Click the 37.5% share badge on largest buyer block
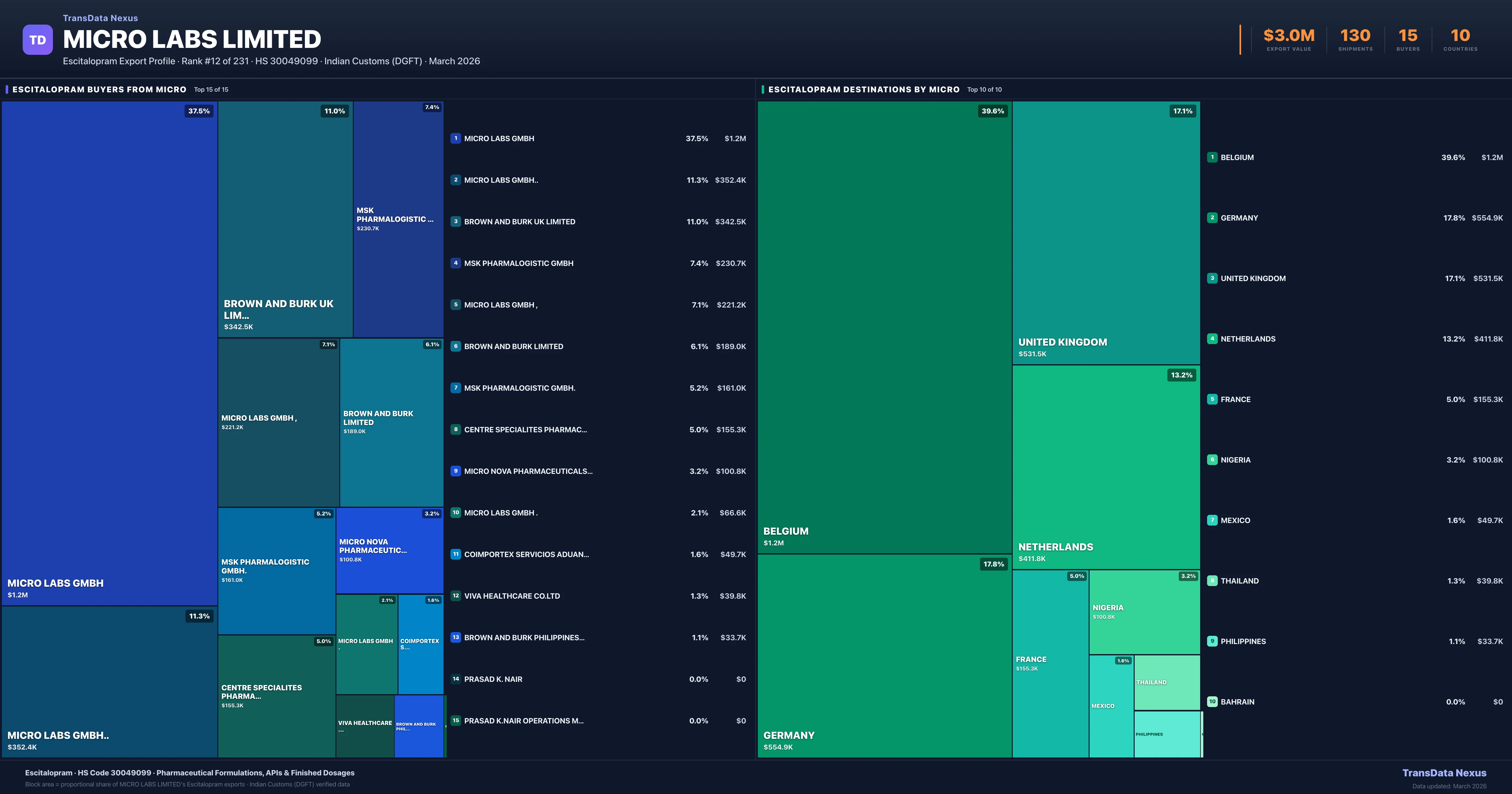This screenshot has width=1512, height=794. 199,110
